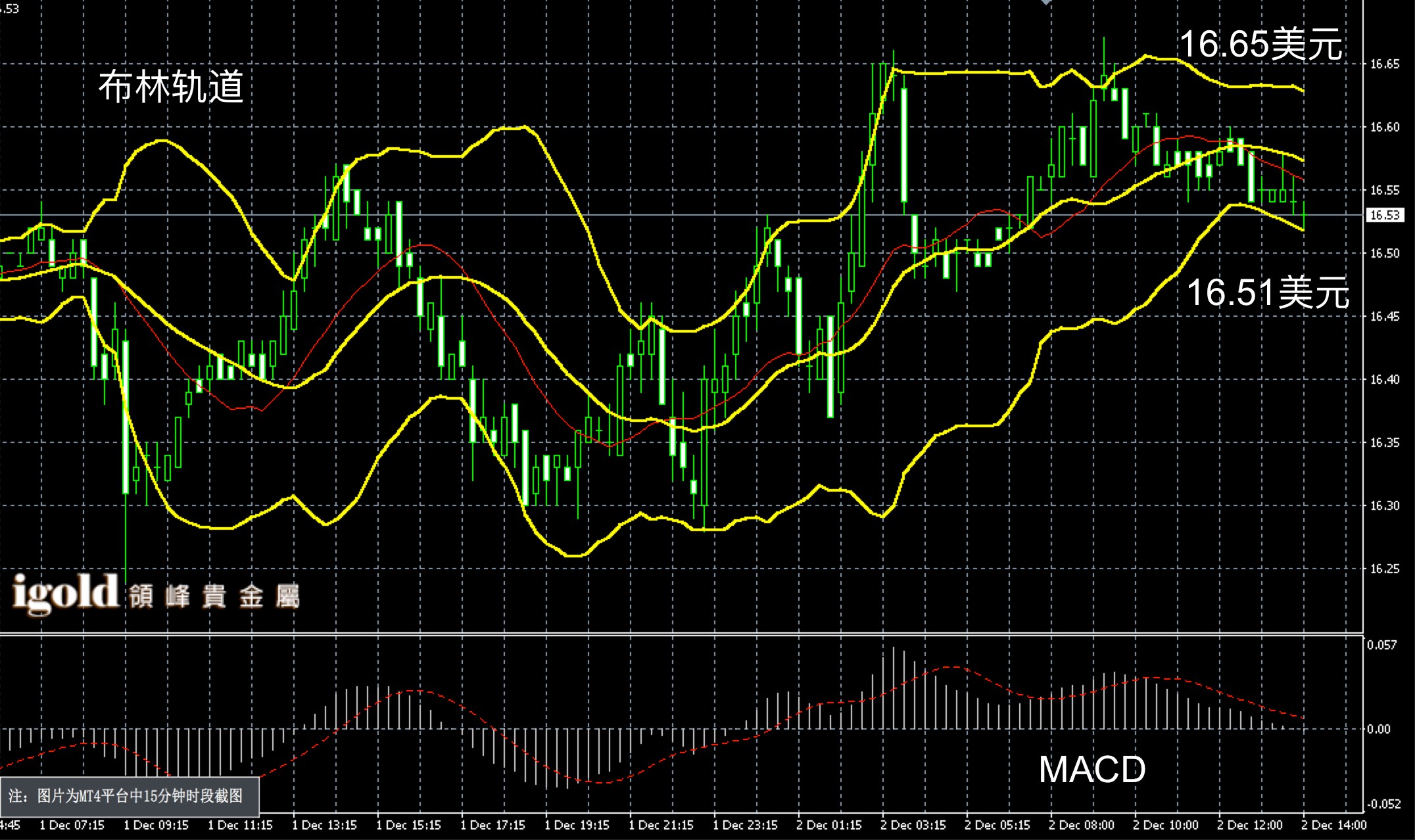Image resolution: width=1415 pixels, height=840 pixels.
Task: Select the 2 Dec 03:15 time label
Action: [x=913, y=825]
